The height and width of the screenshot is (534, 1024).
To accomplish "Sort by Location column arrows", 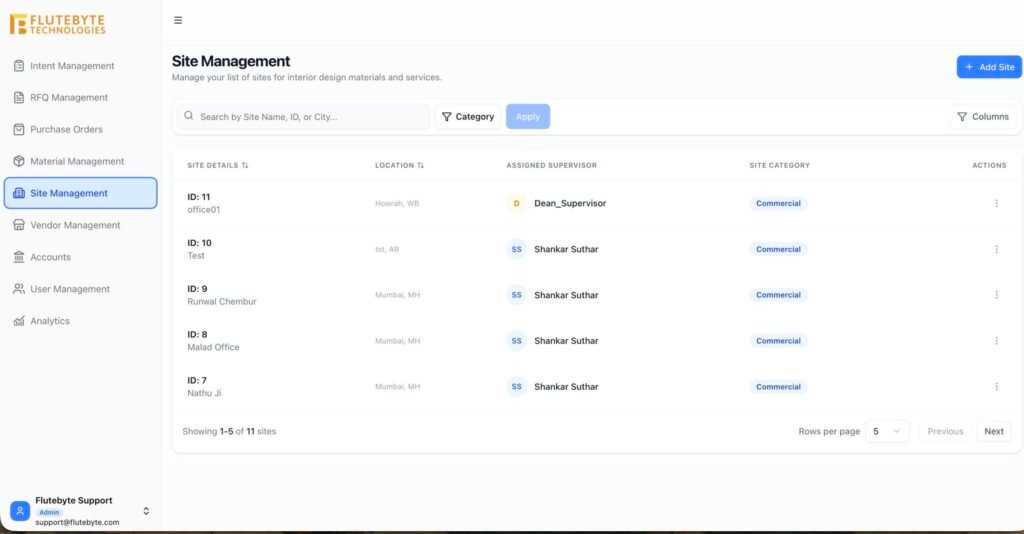I will pos(421,165).
